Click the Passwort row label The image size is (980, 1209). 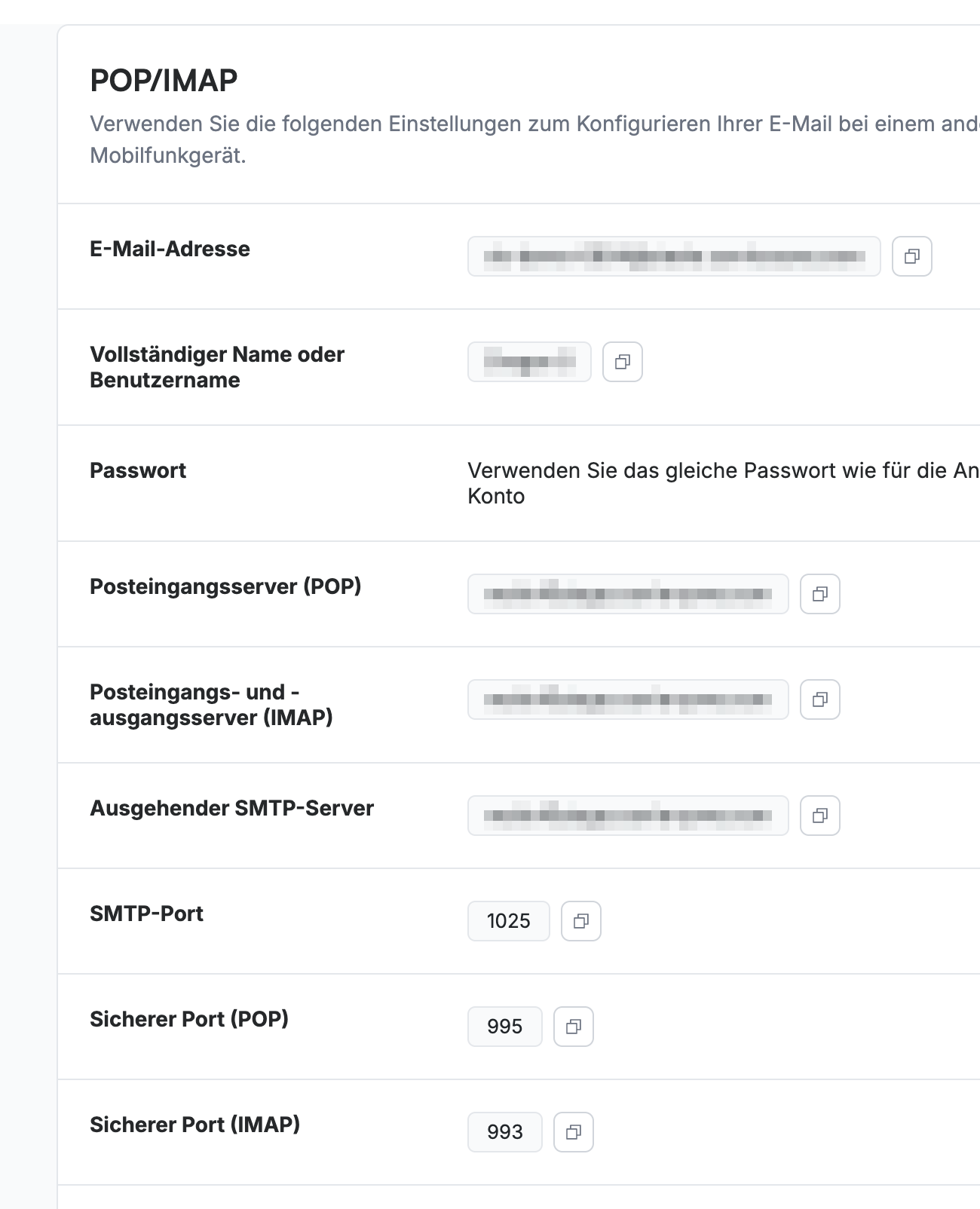[138, 470]
